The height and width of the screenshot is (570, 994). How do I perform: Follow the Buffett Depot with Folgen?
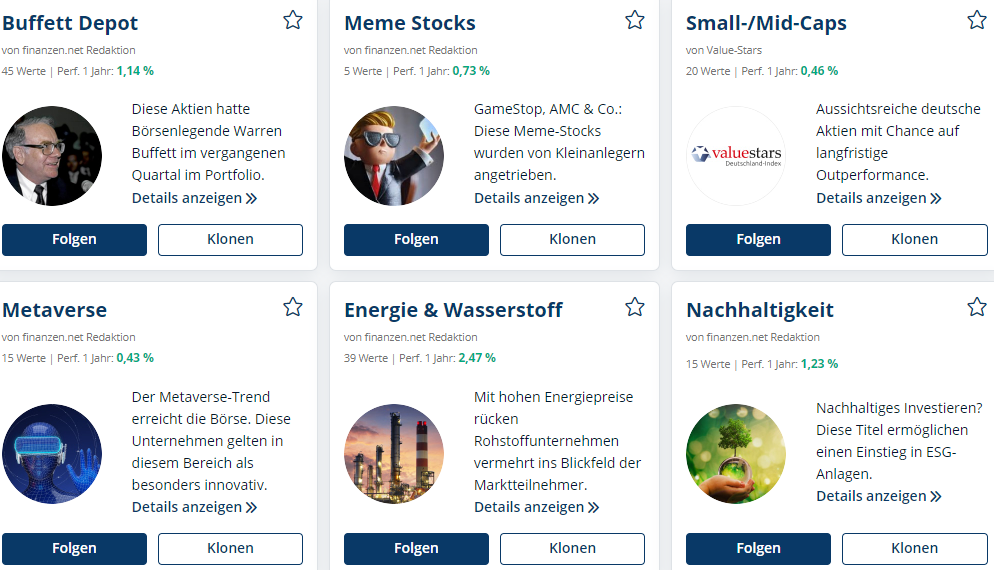(x=74, y=240)
